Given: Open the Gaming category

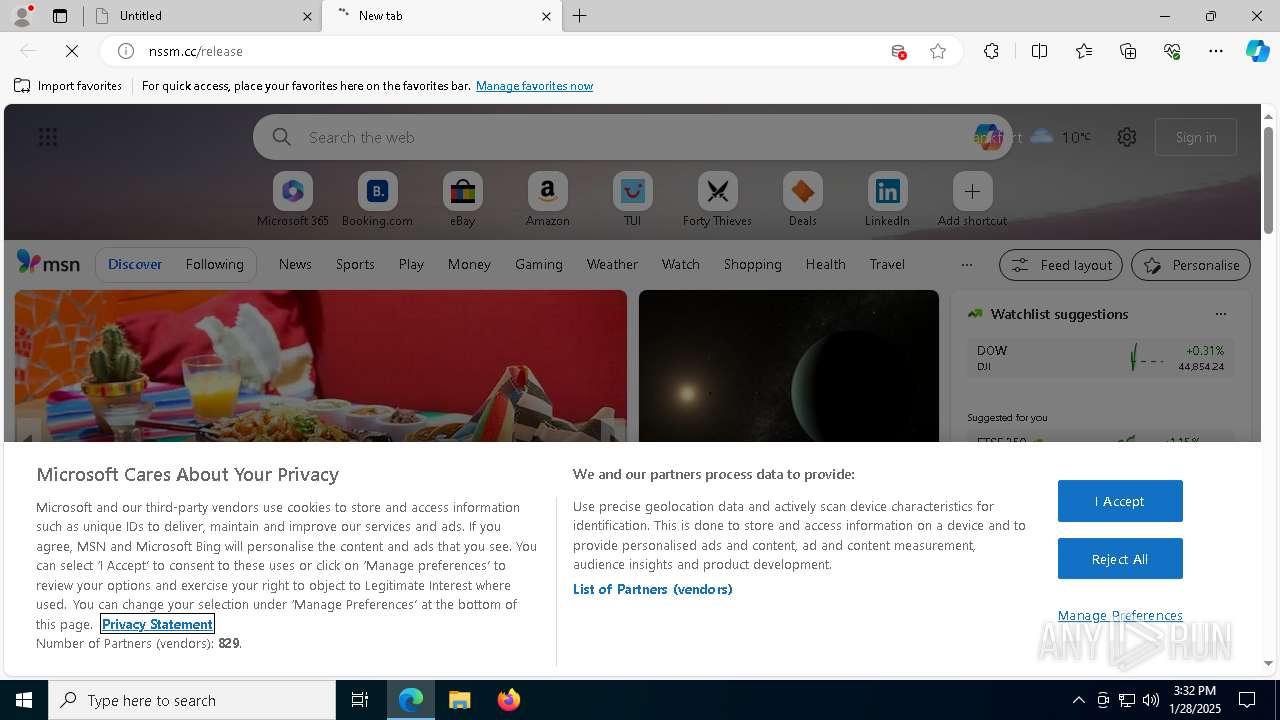Looking at the screenshot, I should (x=539, y=264).
